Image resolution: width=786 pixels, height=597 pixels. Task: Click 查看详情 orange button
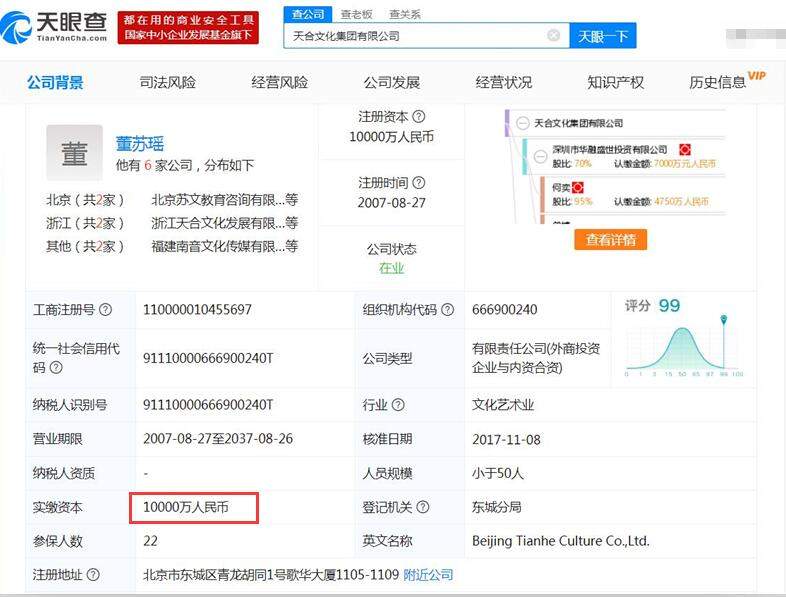[x=611, y=240]
